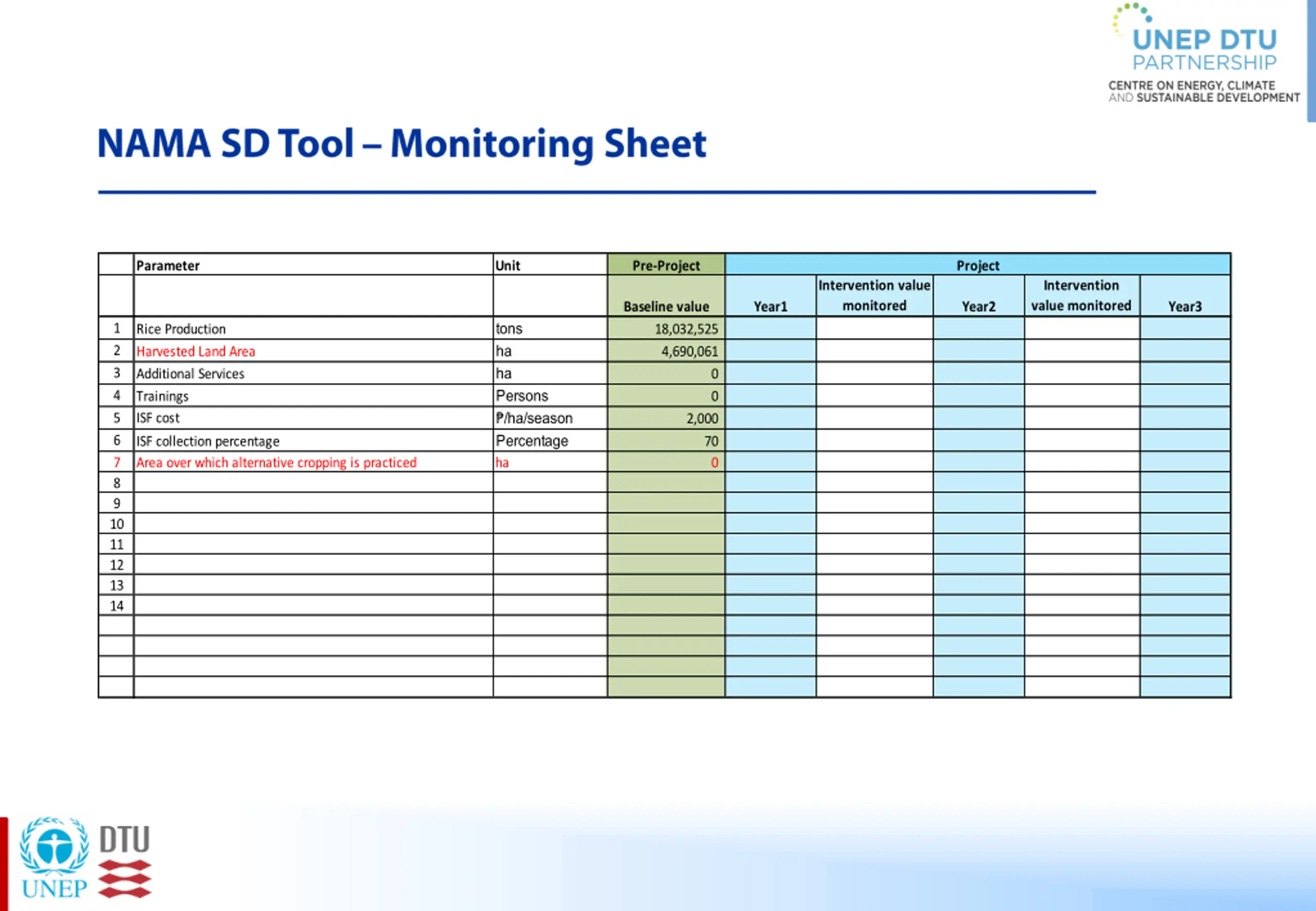
Task: Click the ₱/ha/season unit cell
Action: click(550, 418)
